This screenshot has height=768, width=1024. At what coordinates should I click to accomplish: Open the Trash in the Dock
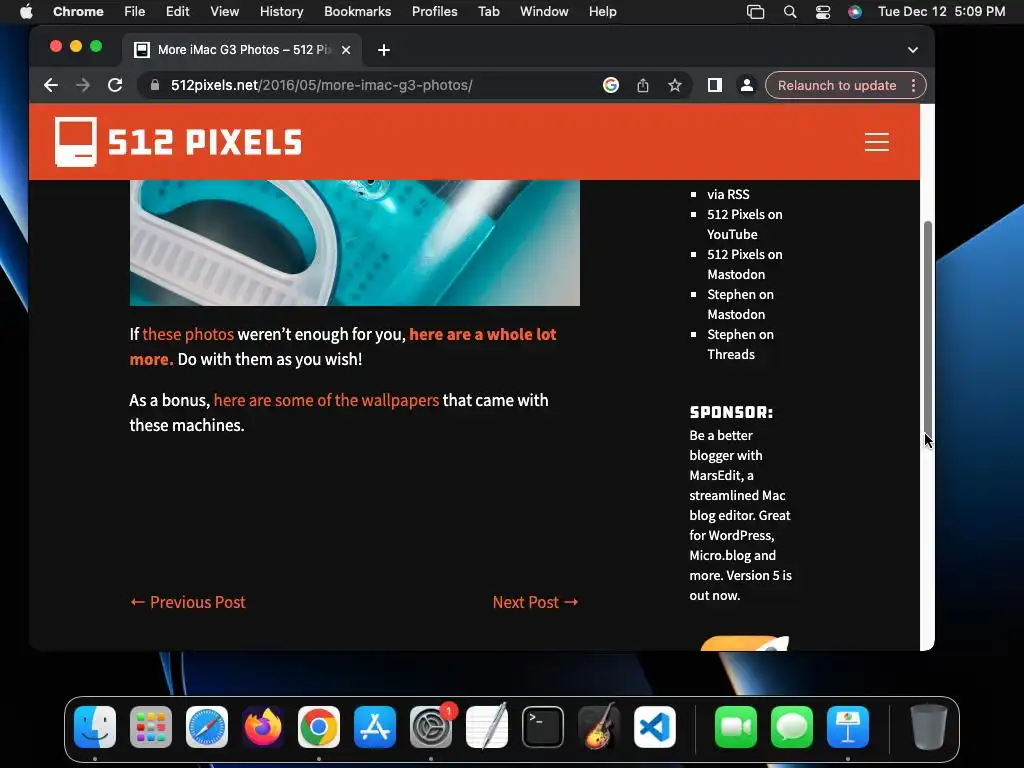[929, 727]
